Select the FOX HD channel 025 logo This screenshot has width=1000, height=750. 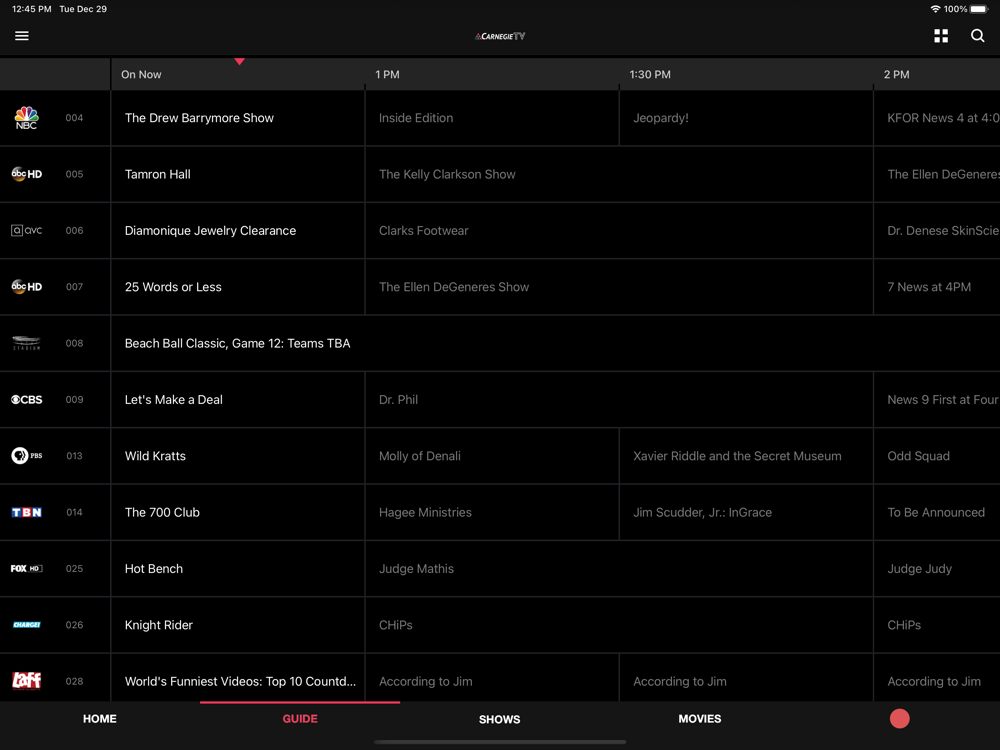point(26,568)
